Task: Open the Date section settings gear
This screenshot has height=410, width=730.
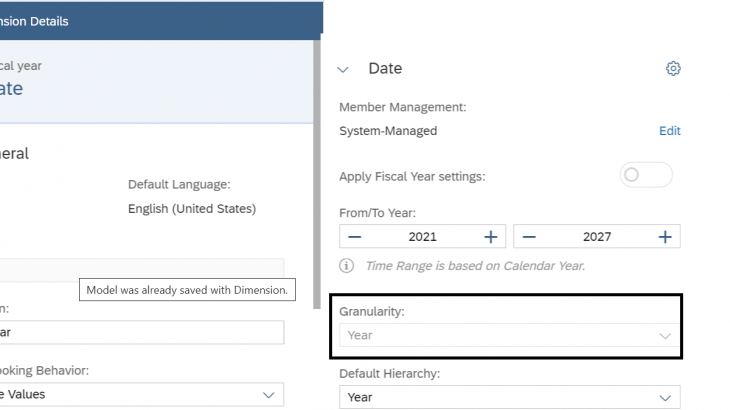Action: pos(673,69)
